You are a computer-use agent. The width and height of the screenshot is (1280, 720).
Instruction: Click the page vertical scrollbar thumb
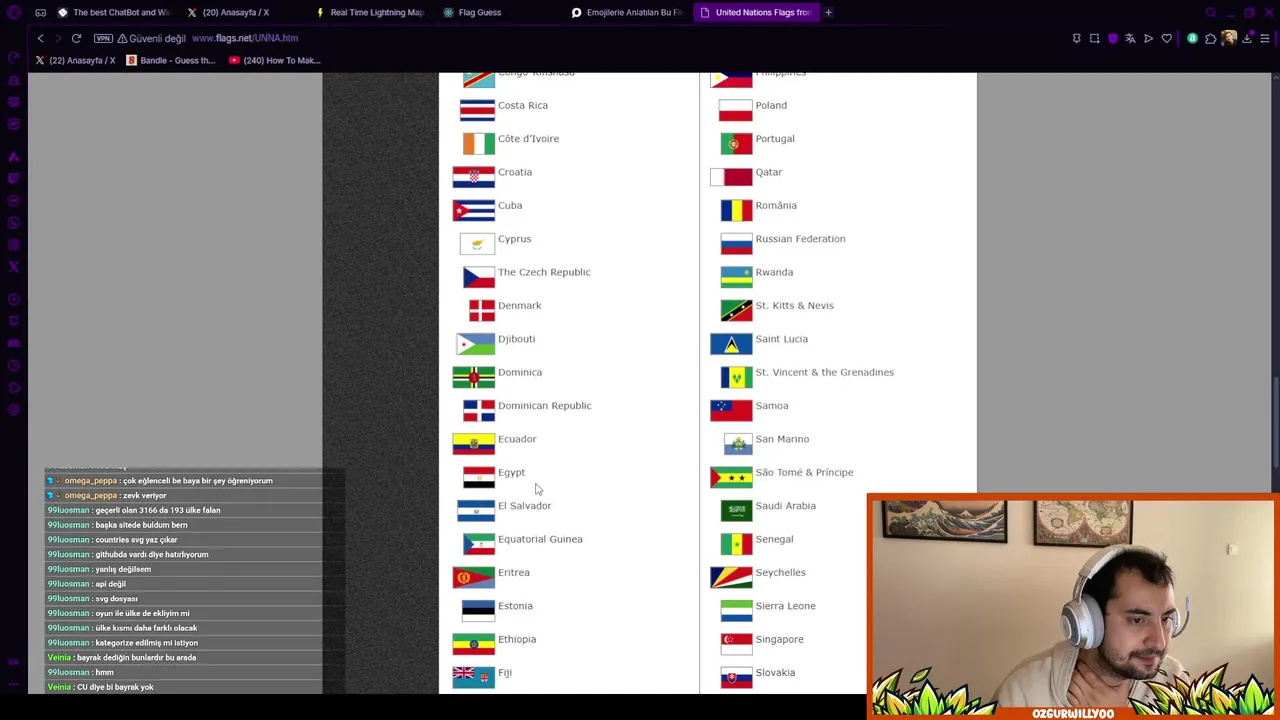click(x=1275, y=422)
